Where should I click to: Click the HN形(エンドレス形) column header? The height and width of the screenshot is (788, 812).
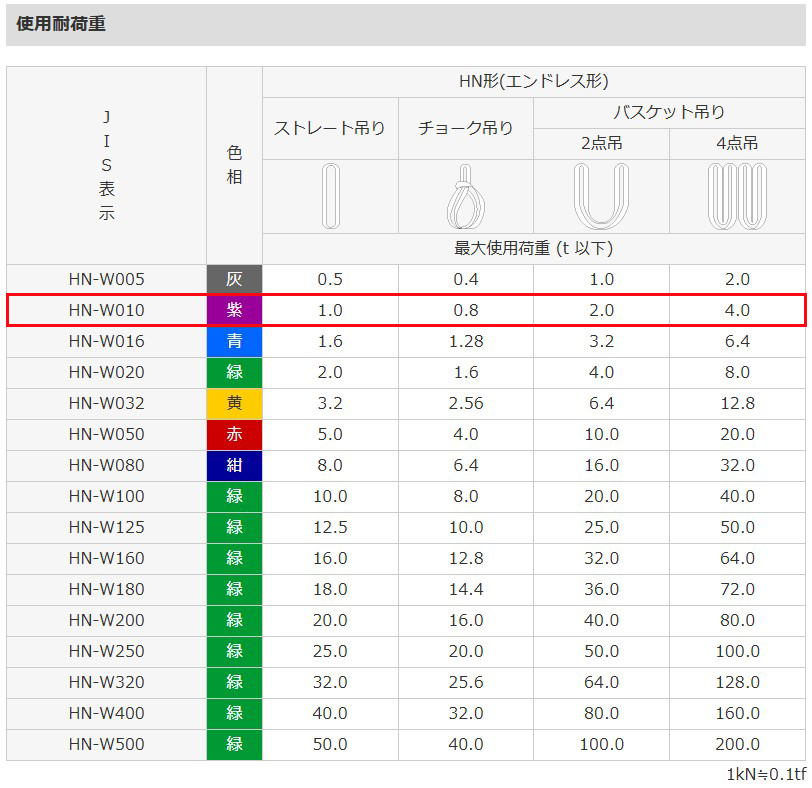coord(533,82)
